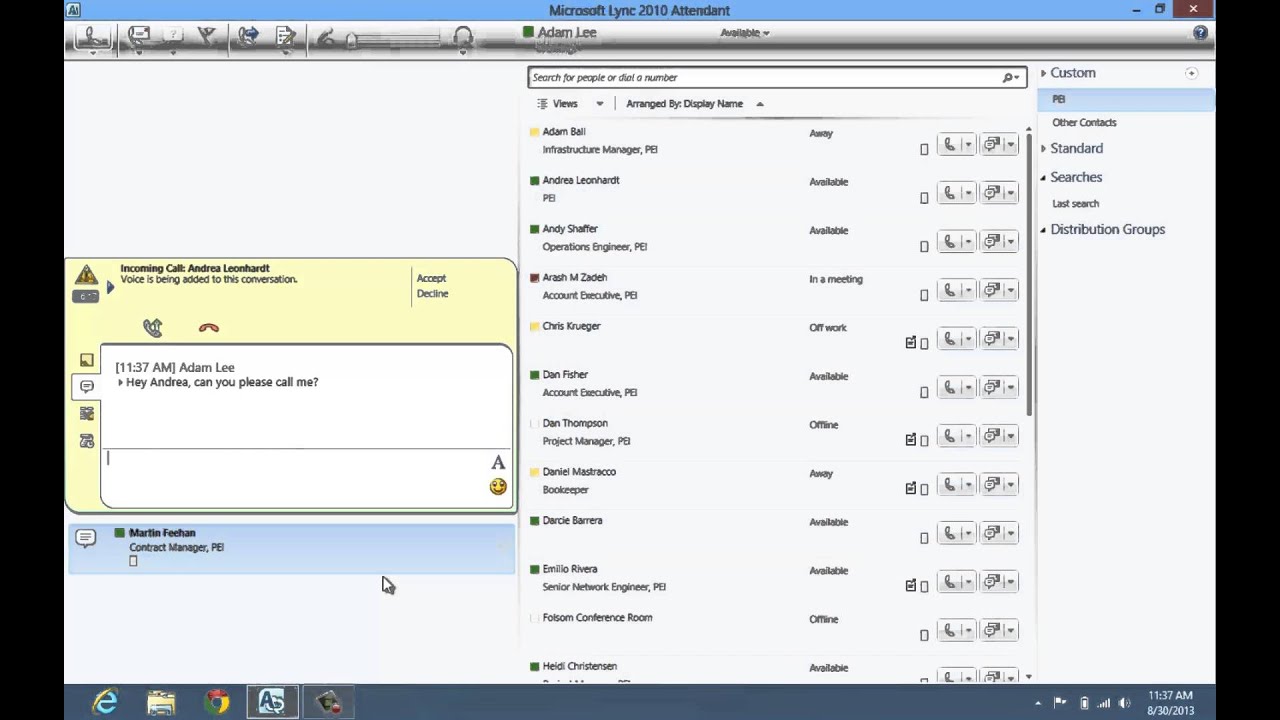Click into the message typing box
Screen dimensions: 1280x720
(x=296, y=477)
